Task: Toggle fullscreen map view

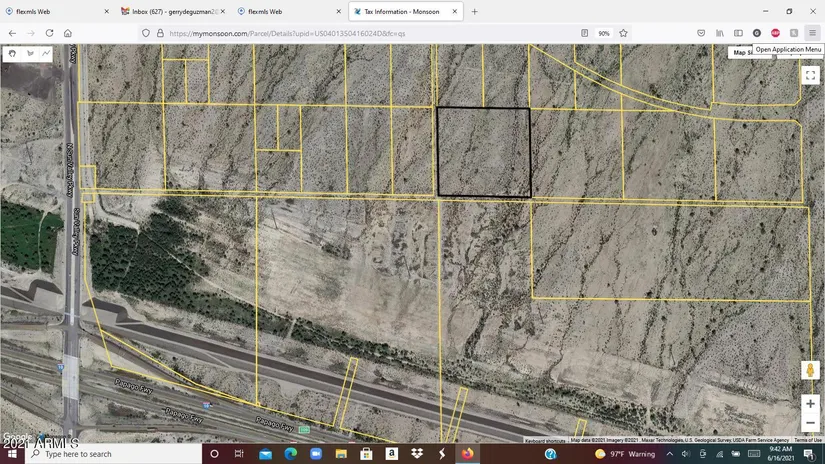Action: click(810, 75)
